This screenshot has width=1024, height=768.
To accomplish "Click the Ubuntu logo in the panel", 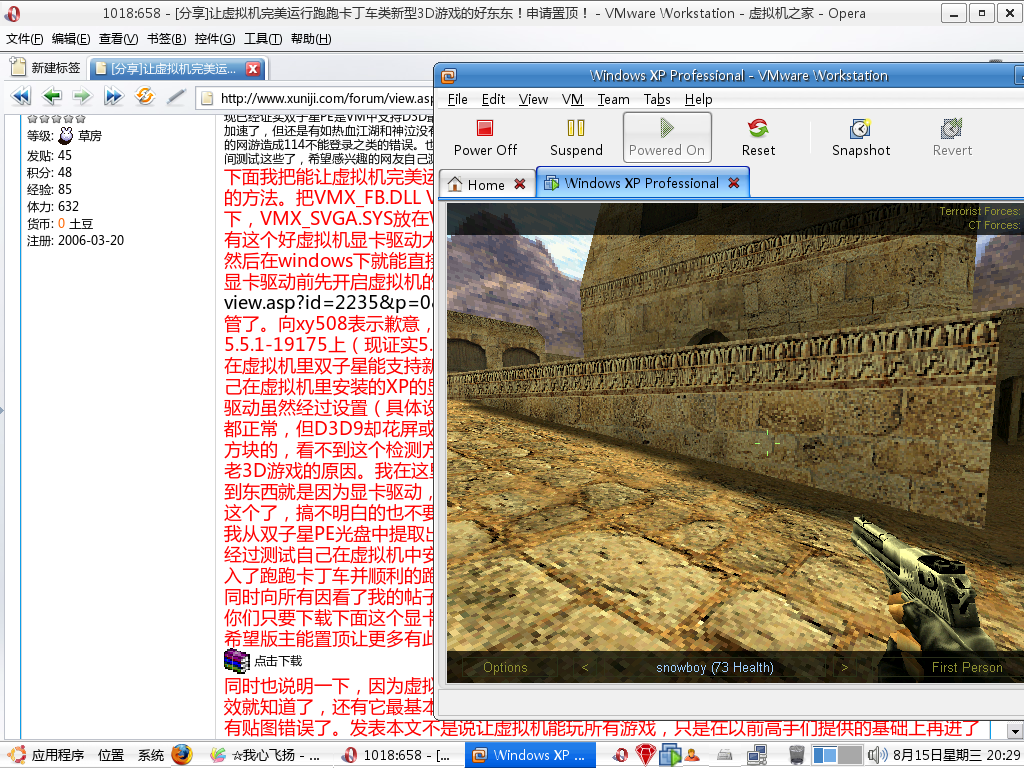I will (16, 755).
